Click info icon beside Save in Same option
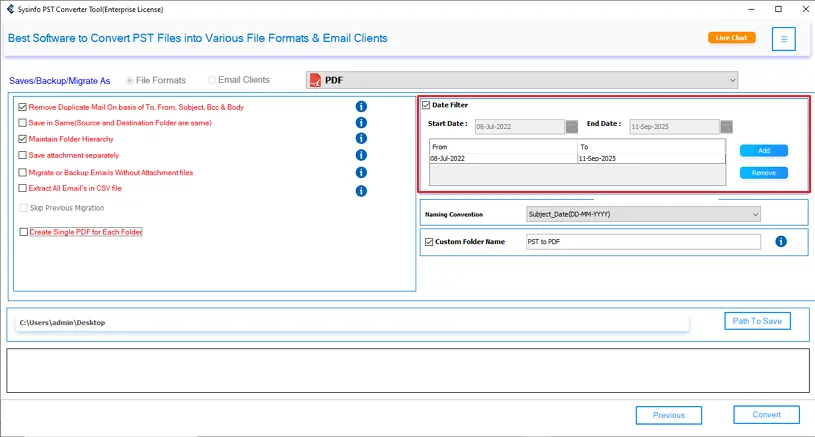 (361, 123)
